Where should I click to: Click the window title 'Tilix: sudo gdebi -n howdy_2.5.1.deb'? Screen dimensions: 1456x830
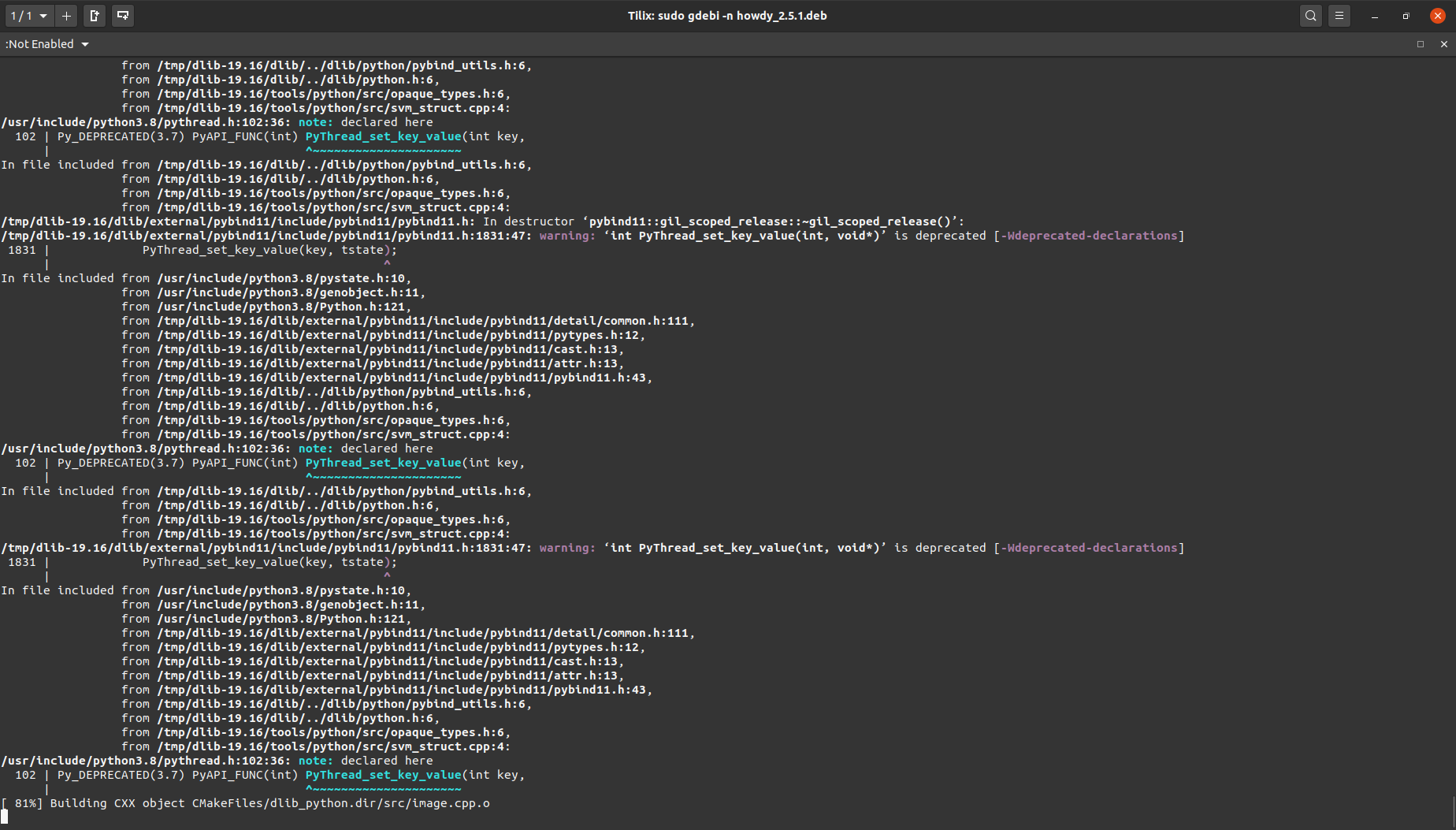(x=727, y=16)
